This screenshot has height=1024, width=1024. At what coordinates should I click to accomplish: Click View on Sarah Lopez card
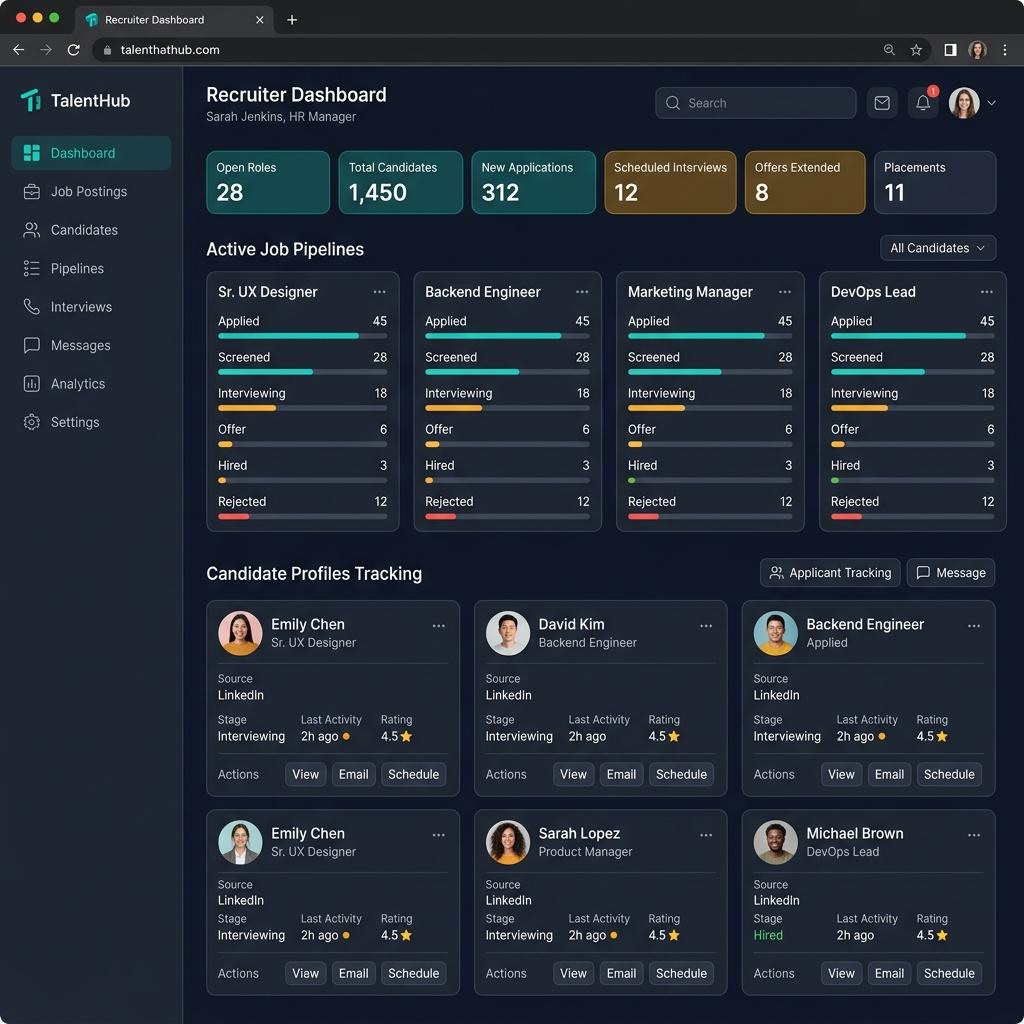click(573, 973)
